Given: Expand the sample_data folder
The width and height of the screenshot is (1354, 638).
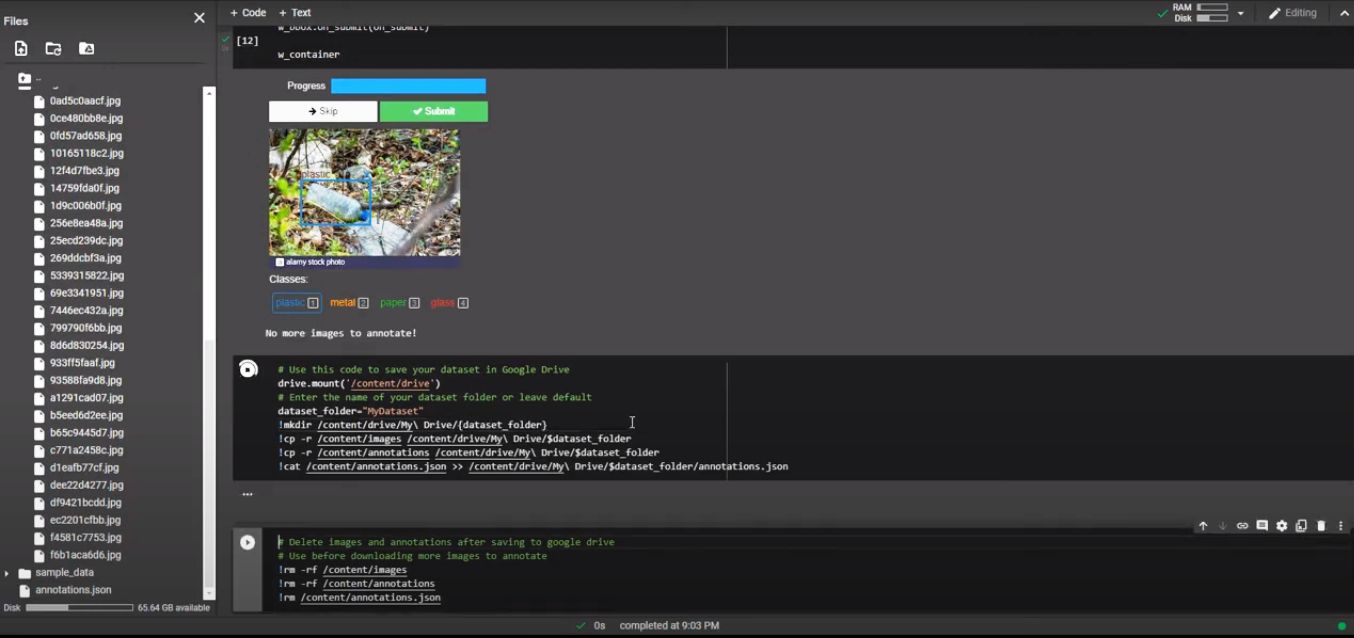Looking at the screenshot, I should click(x=7, y=573).
